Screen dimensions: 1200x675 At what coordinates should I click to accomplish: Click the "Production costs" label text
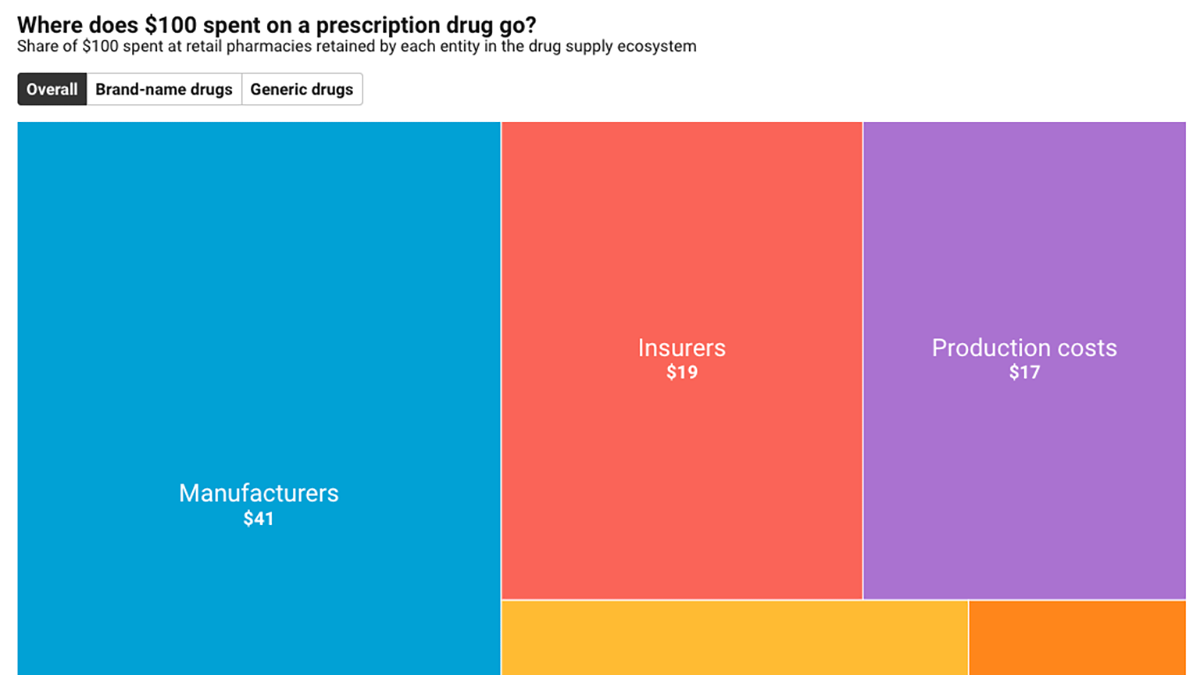1024,348
